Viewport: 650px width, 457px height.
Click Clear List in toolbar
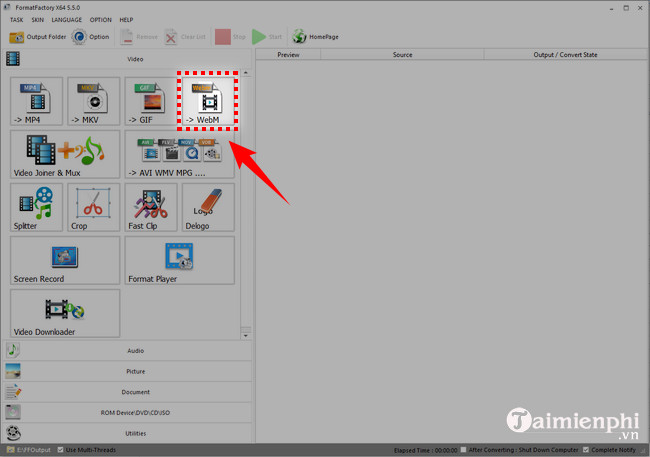click(x=185, y=37)
